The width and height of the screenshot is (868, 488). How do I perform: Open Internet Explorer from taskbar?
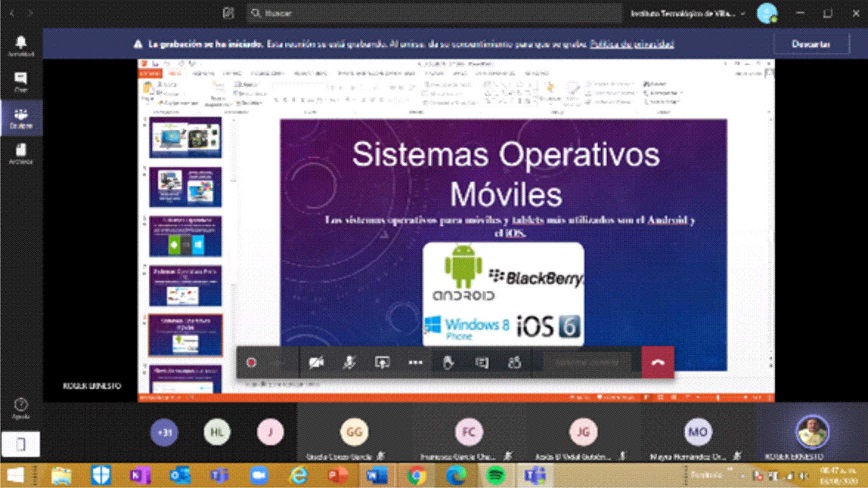click(x=298, y=475)
